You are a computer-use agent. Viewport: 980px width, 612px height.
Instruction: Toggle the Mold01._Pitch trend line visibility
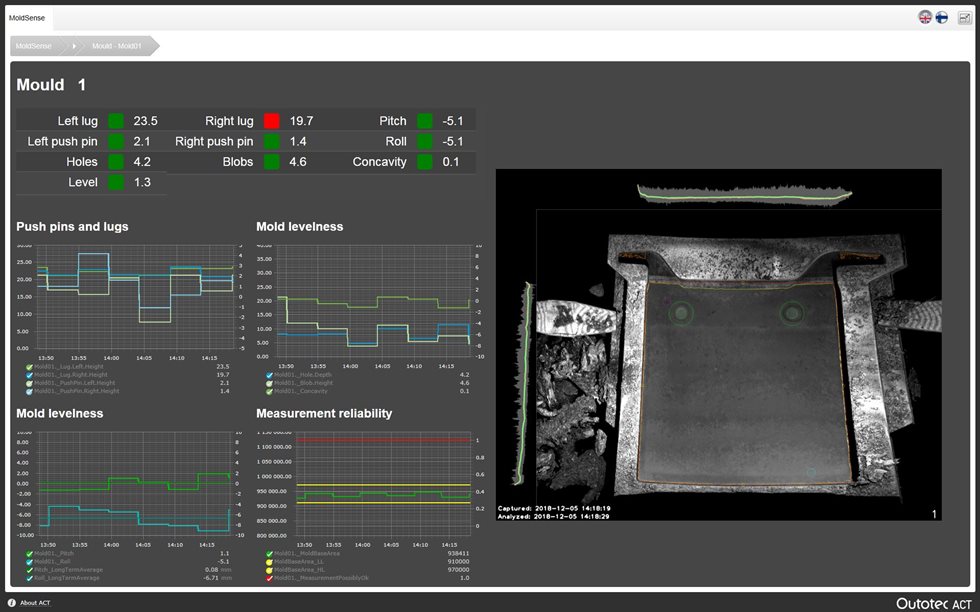pyautogui.click(x=28, y=554)
